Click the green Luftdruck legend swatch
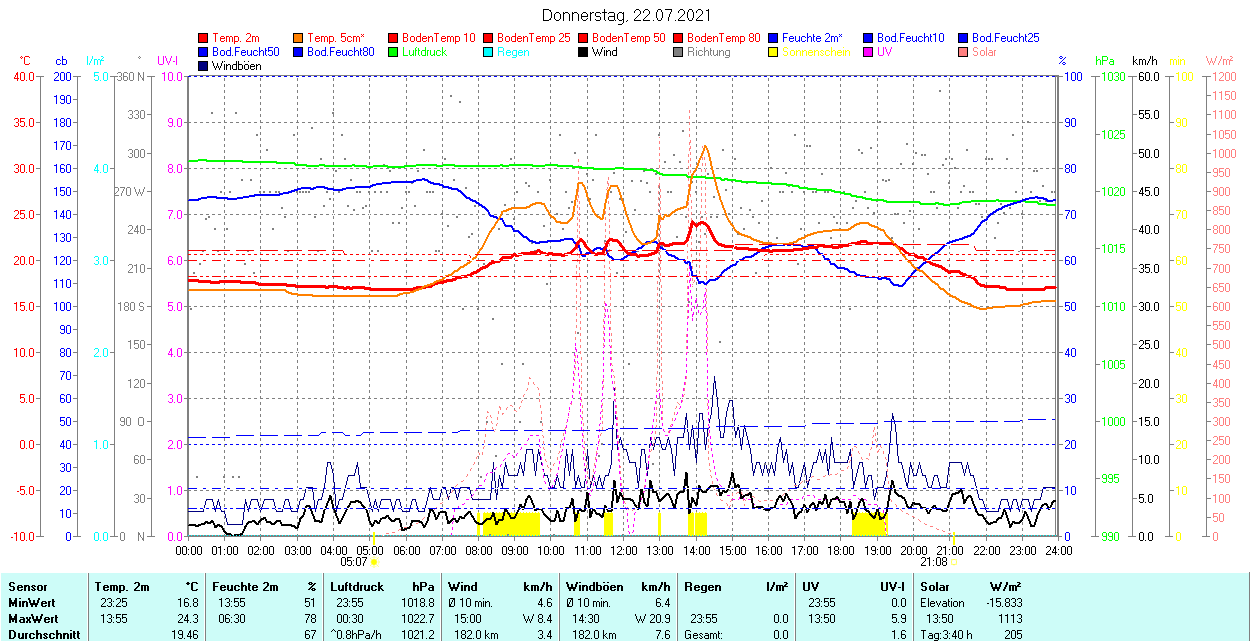This screenshot has width=1250, height=641. pyautogui.click(x=393, y=52)
